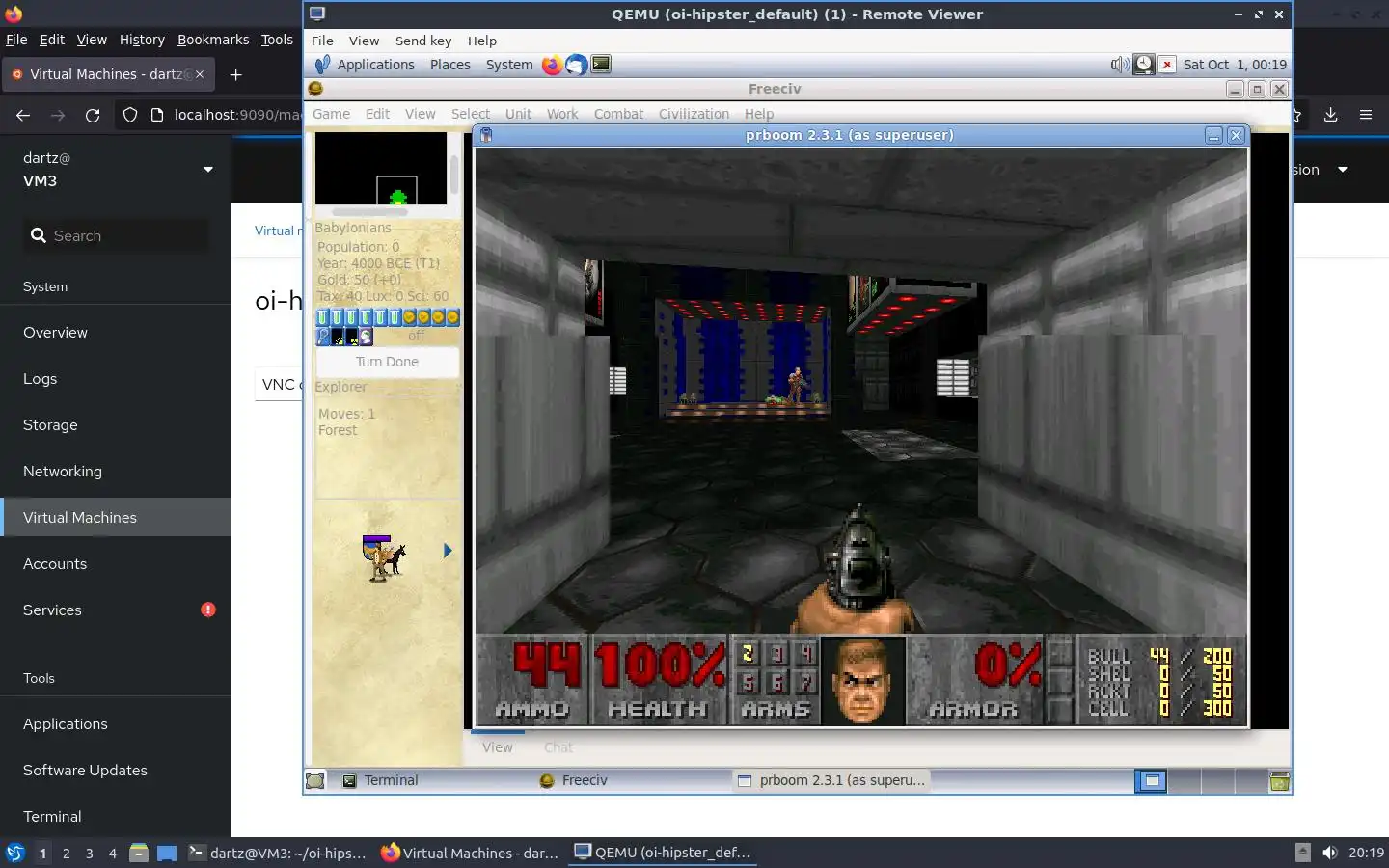This screenshot has width=1389, height=868.
Task: Click Freeciv minimap vertical scrollbar
Action: point(454,174)
